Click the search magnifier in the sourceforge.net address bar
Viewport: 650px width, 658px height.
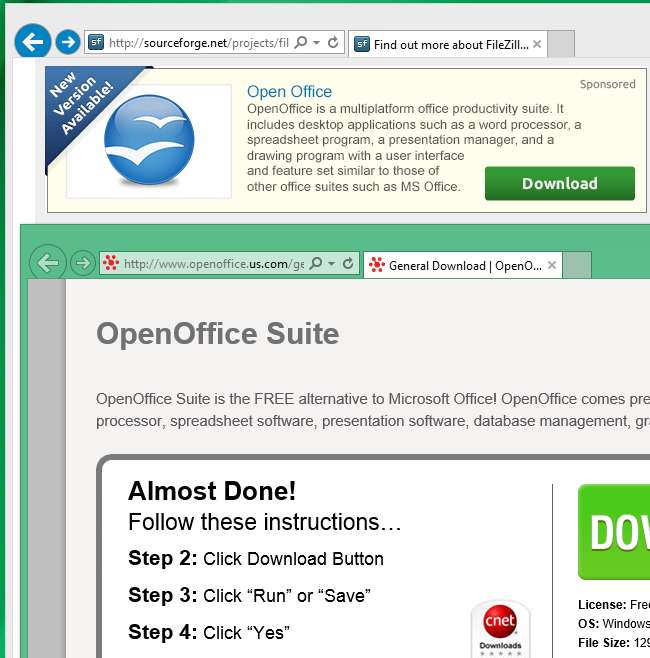301,42
